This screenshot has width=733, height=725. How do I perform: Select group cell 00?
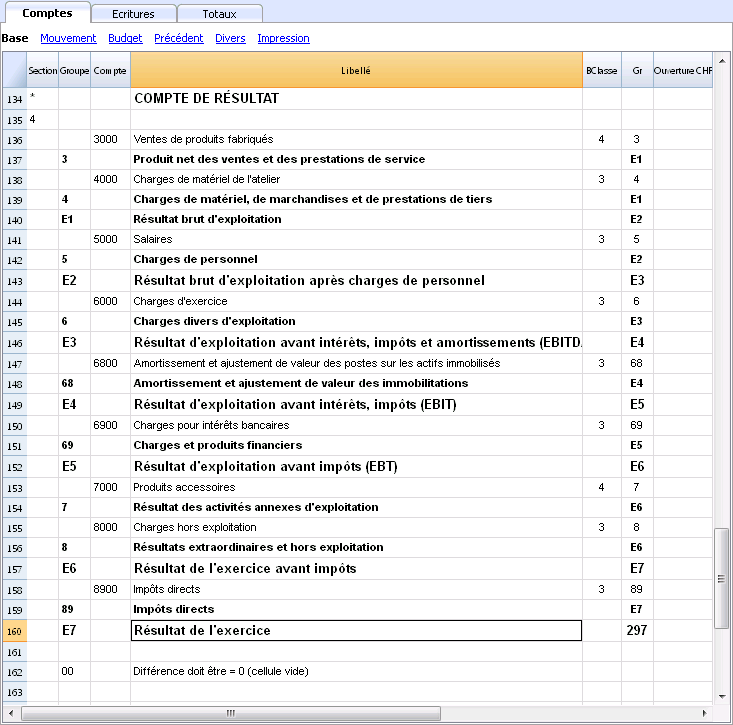coord(74,672)
